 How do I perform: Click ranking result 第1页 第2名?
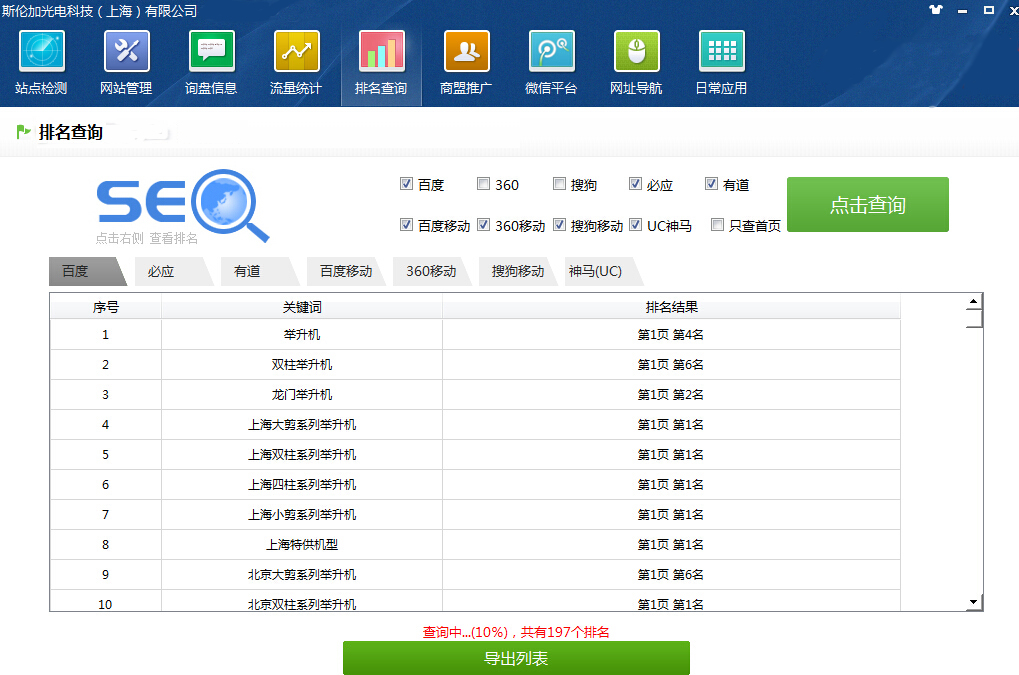(671, 394)
